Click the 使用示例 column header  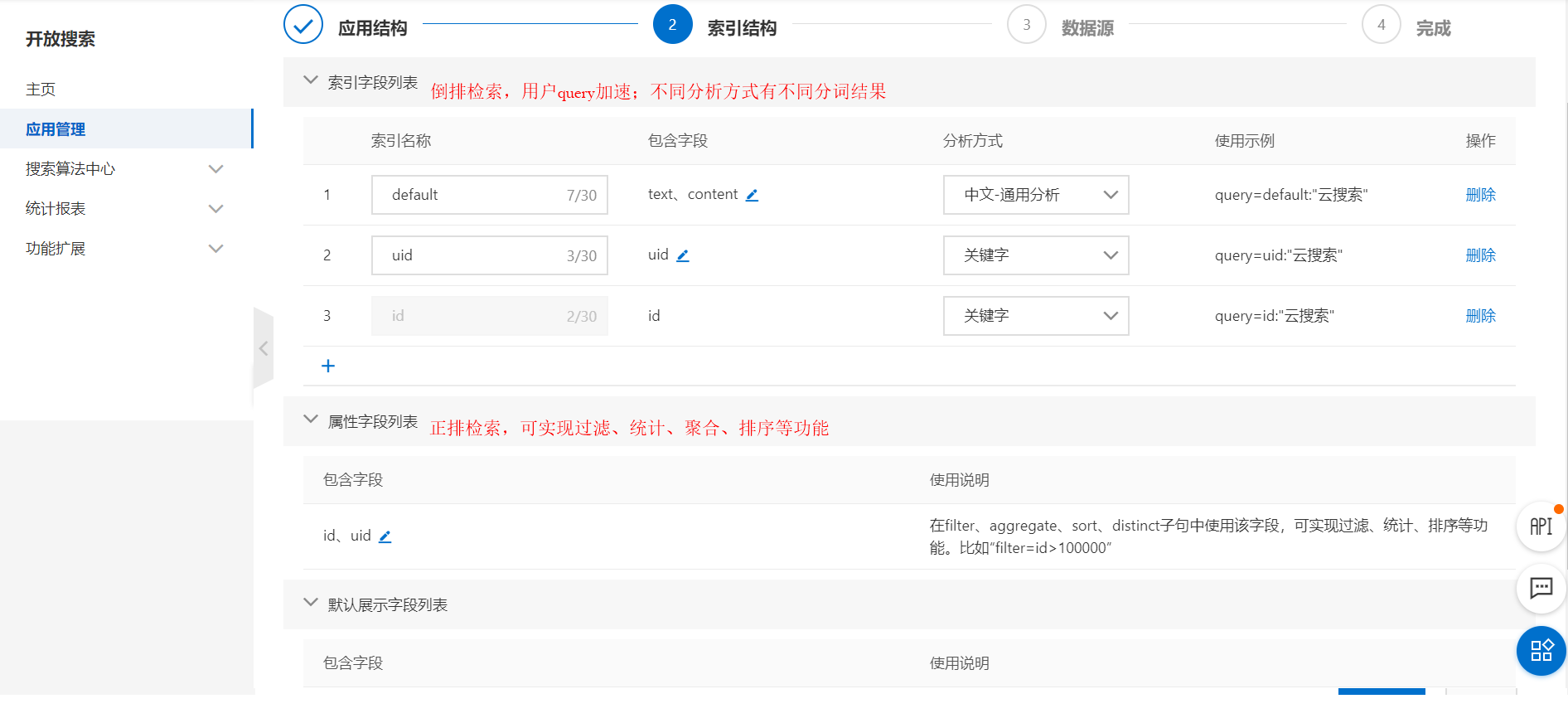click(x=1245, y=141)
